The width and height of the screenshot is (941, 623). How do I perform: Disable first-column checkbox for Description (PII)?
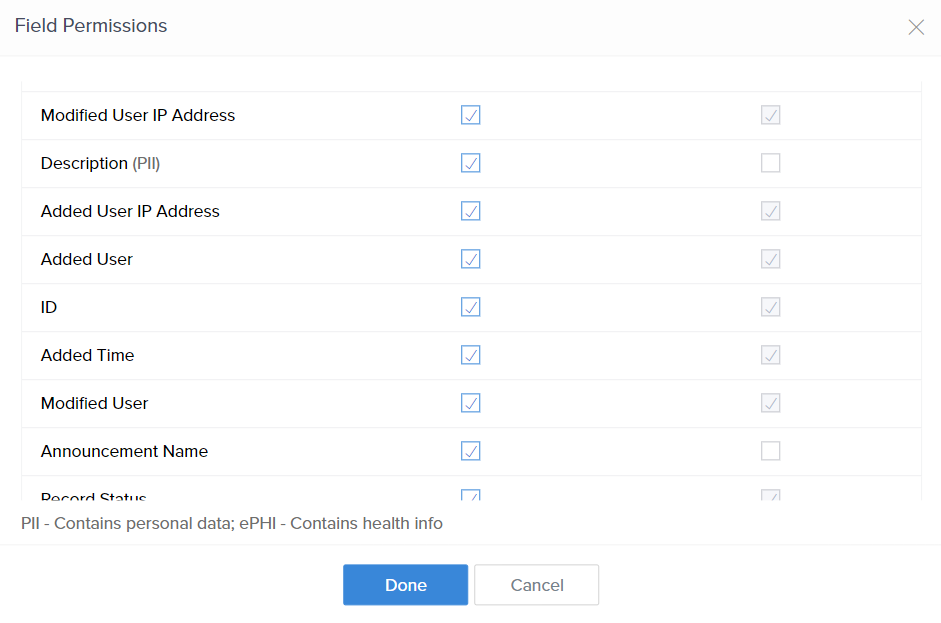[470, 163]
